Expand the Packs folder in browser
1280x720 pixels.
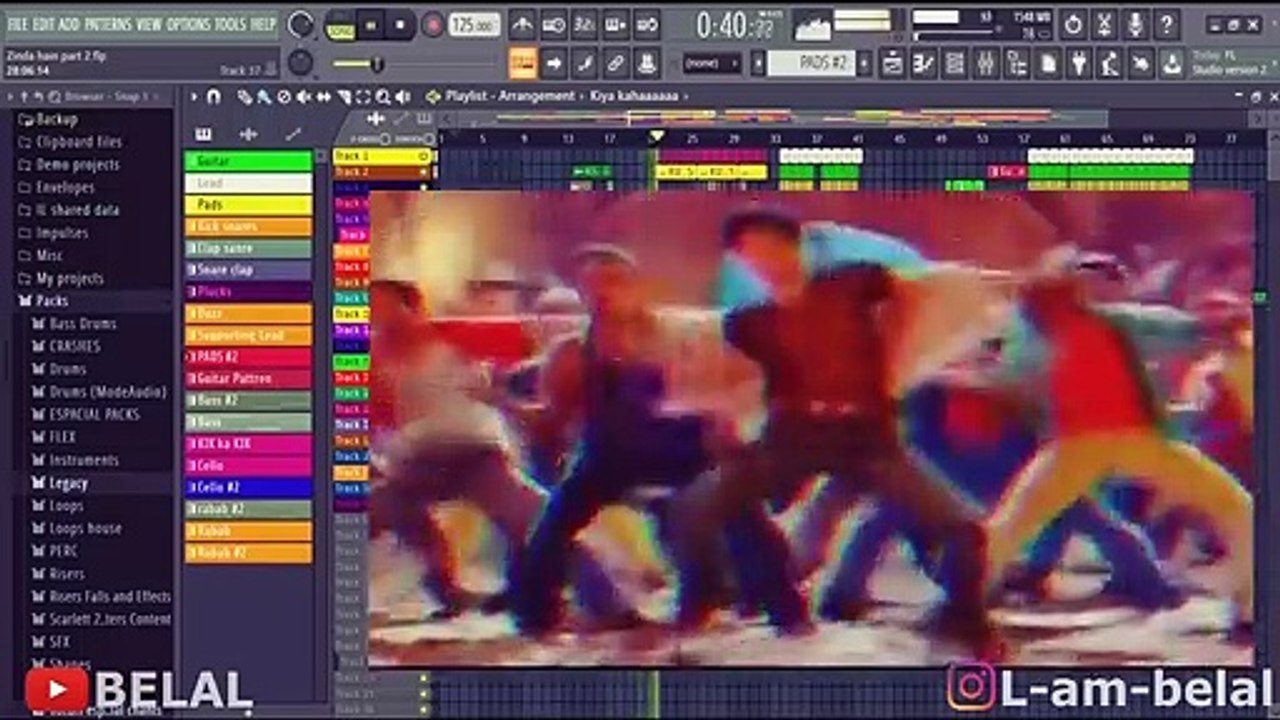tap(52, 300)
